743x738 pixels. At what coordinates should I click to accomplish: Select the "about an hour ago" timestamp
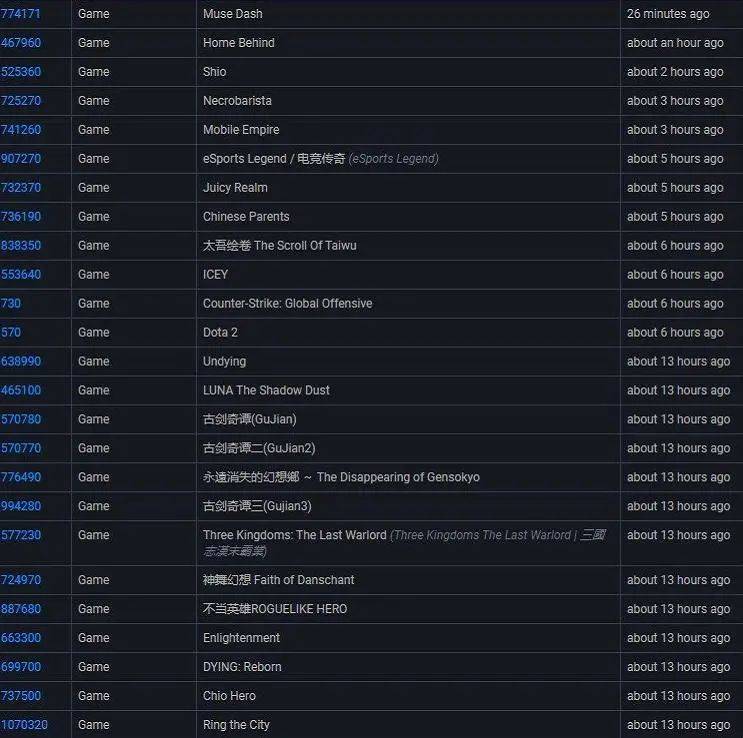pyautogui.click(x=675, y=43)
